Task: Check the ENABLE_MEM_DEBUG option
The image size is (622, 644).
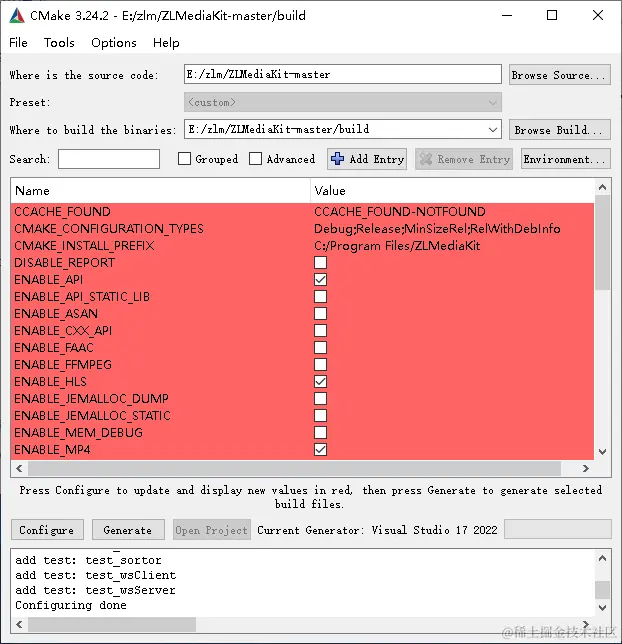Action: [x=320, y=432]
